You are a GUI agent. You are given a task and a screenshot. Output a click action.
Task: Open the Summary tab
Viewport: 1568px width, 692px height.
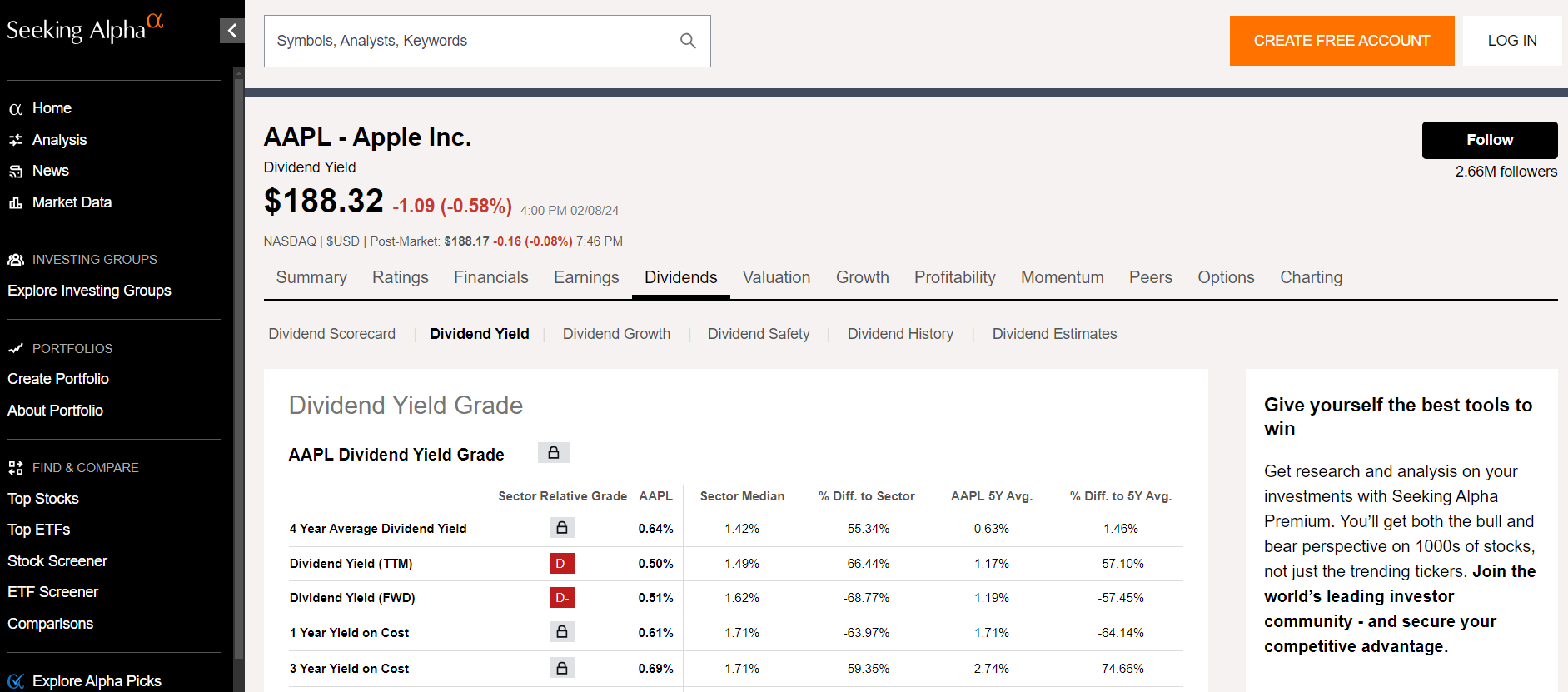(x=311, y=277)
